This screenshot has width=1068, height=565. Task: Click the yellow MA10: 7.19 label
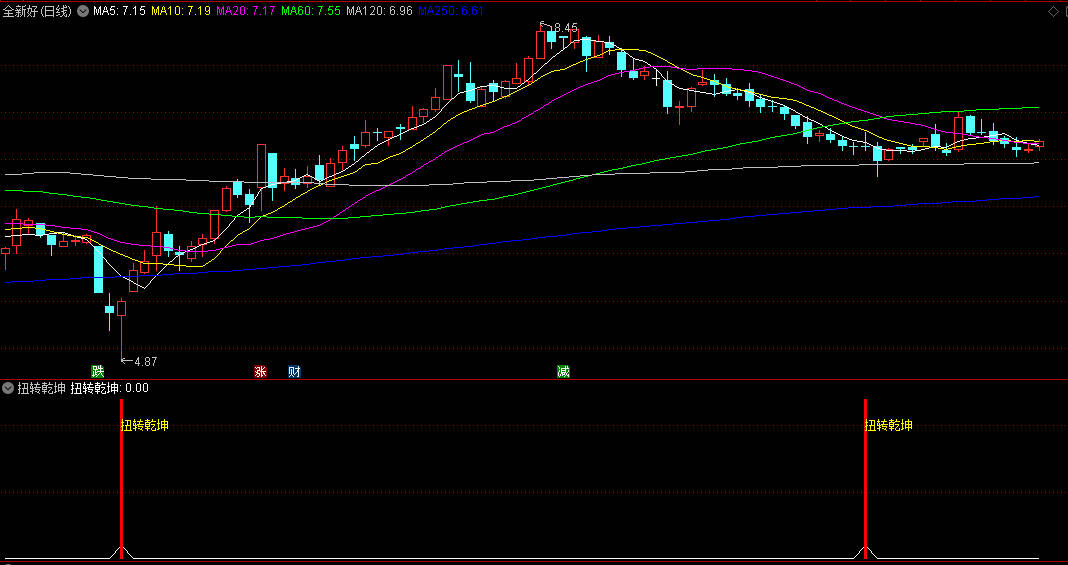pos(180,11)
